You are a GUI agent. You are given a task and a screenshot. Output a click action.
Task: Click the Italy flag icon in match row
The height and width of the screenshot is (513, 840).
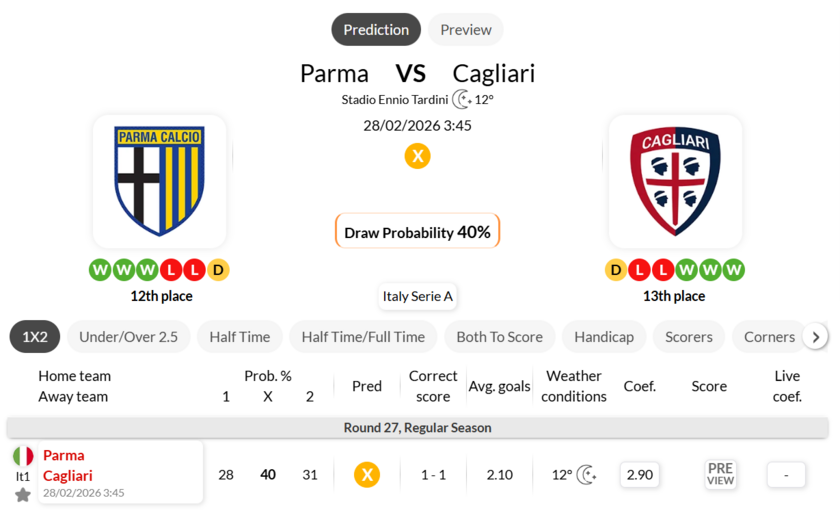(23, 456)
